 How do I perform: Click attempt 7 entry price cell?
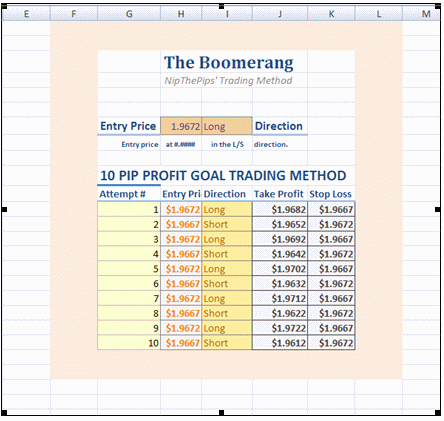click(181, 298)
